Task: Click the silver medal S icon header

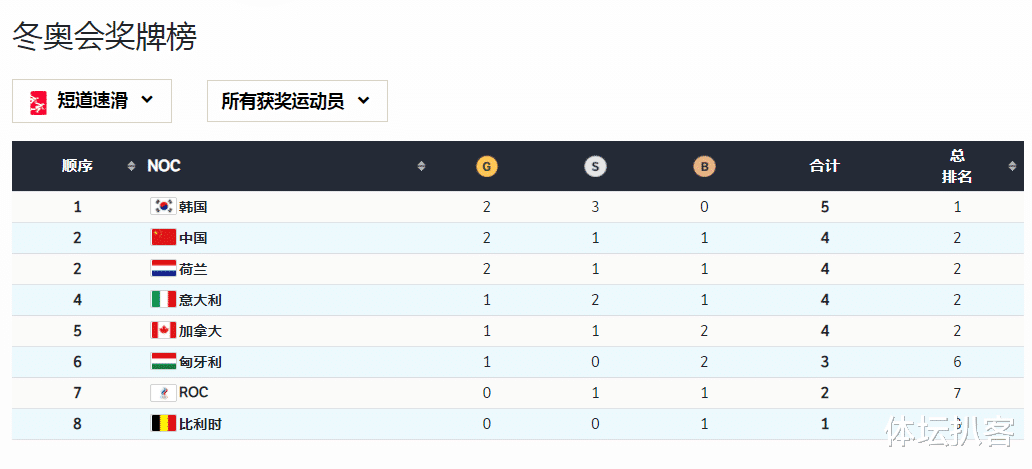Action: (595, 166)
